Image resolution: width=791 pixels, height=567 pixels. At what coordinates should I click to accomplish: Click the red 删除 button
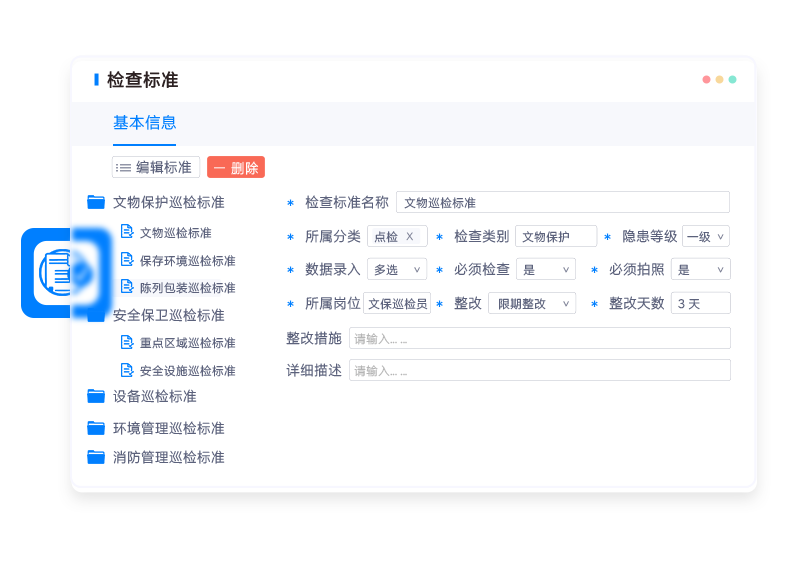(x=236, y=168)
